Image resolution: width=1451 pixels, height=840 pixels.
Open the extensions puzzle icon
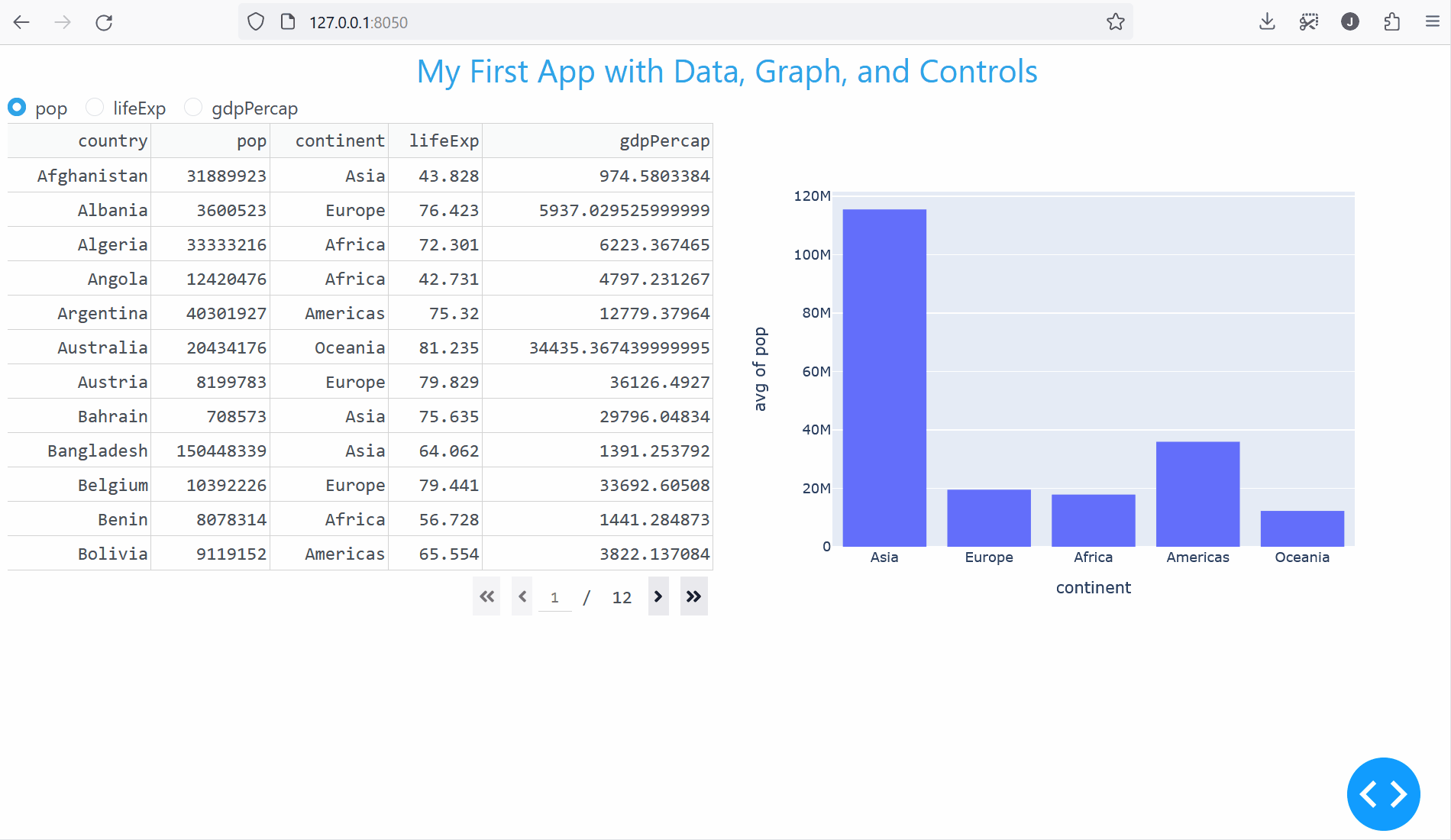click(1391, 22)
